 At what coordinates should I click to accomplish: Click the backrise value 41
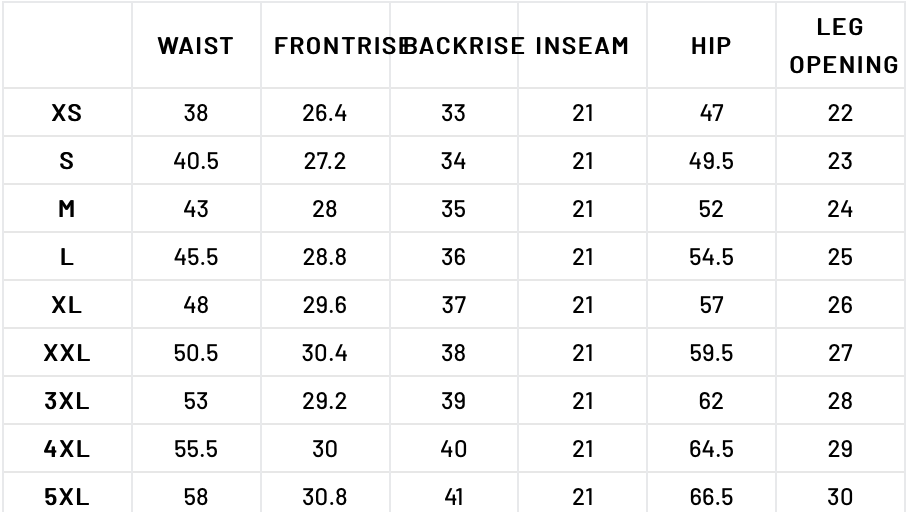click(453, 496)
